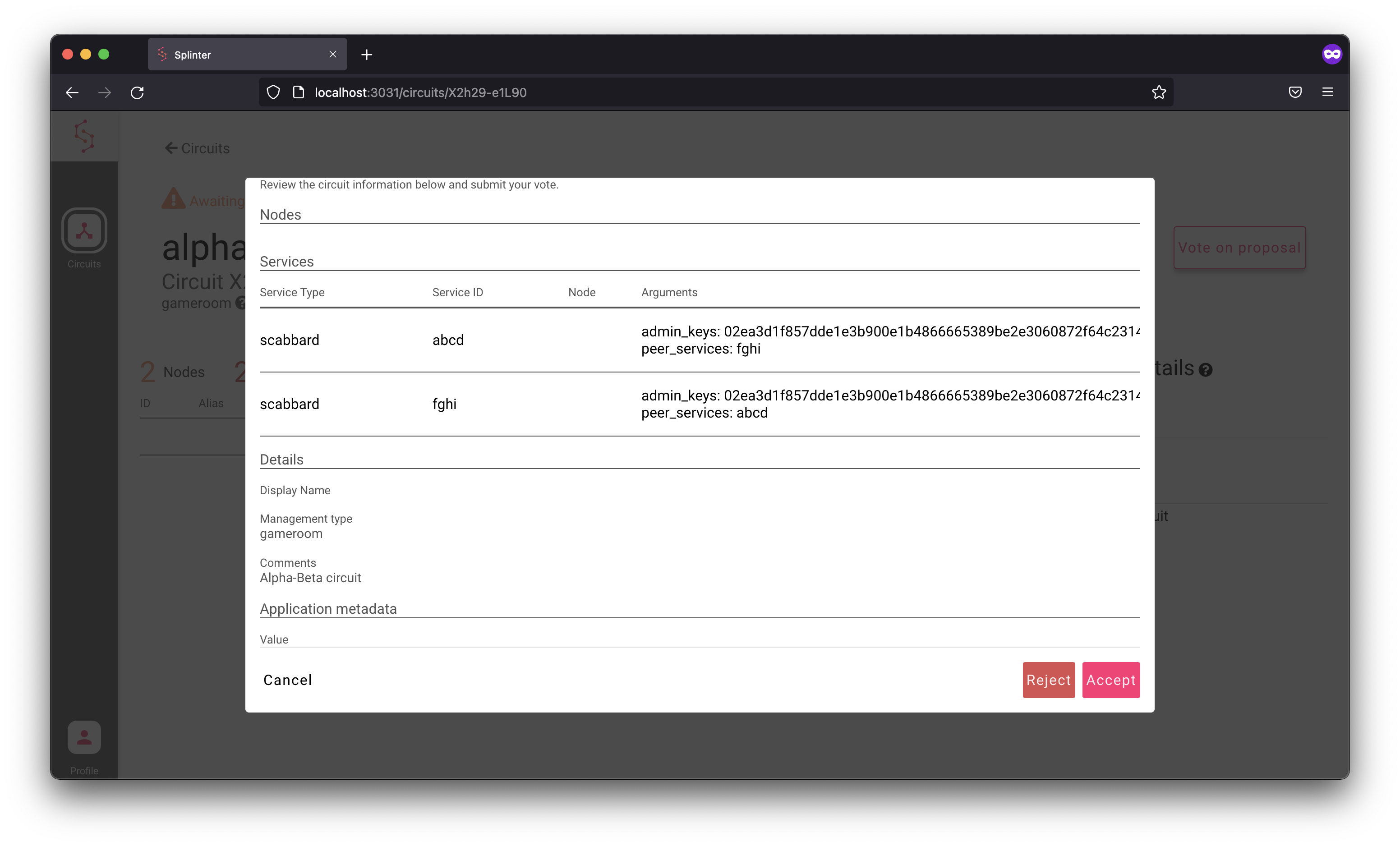Click the Services section heading
The width and height of the screenshot is (1400, 846).
tap(286, 262)
